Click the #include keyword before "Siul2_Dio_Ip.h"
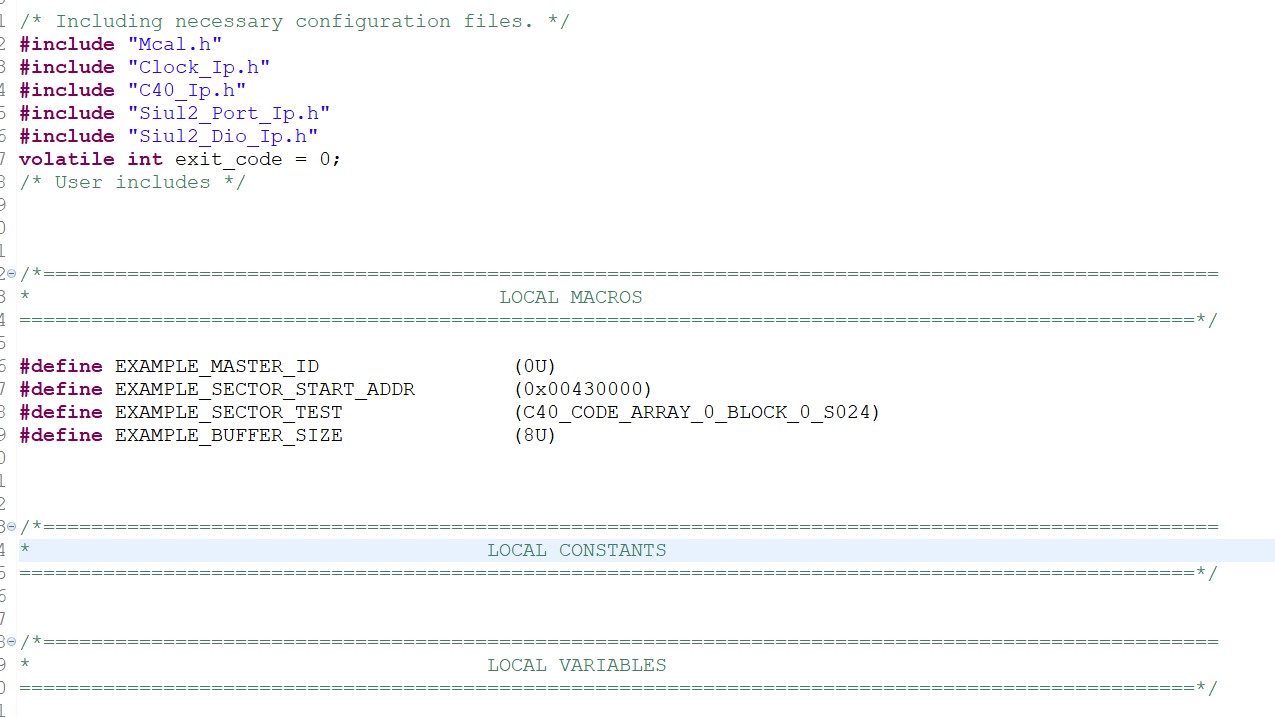1275x717 pixels. point(67,136)
